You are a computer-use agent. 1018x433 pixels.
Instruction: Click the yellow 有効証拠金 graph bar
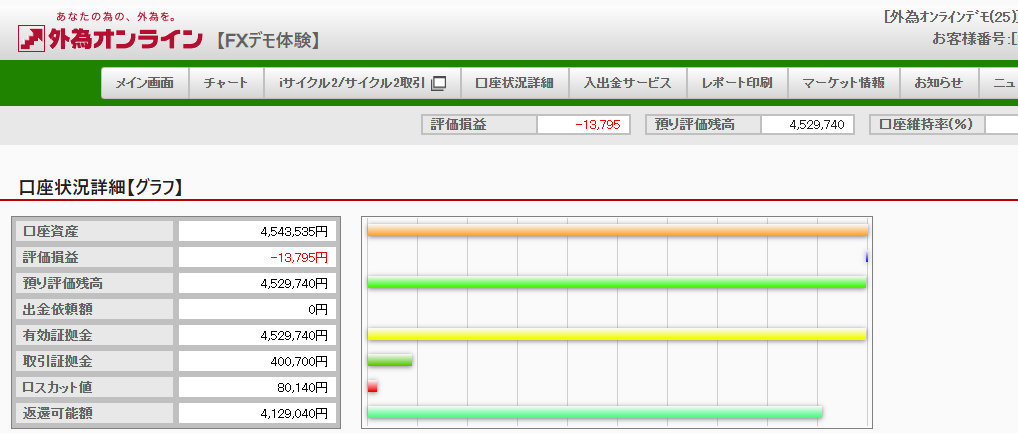coord(615,335)
